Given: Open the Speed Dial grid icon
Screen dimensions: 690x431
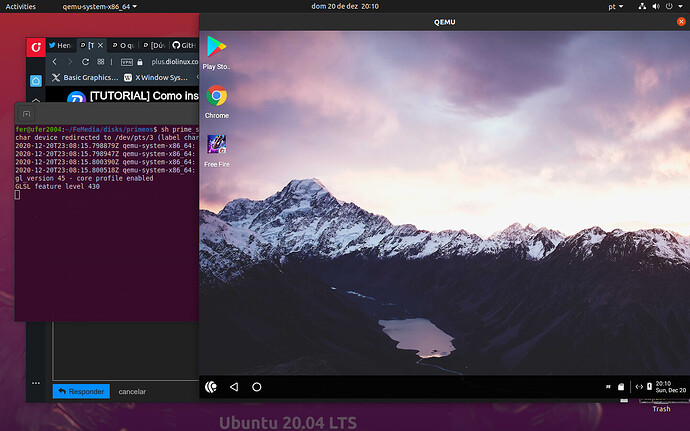Looking at the screenshot, I should 101,62.
